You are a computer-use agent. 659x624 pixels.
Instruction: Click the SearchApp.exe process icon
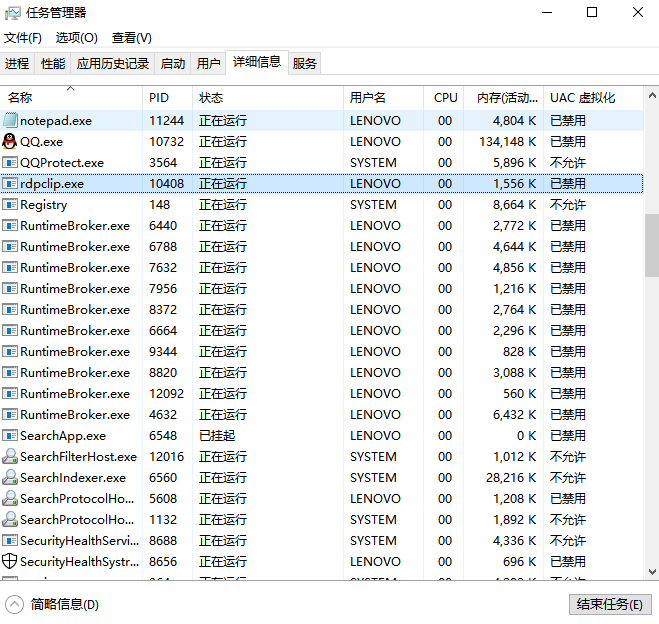point(10,436)
